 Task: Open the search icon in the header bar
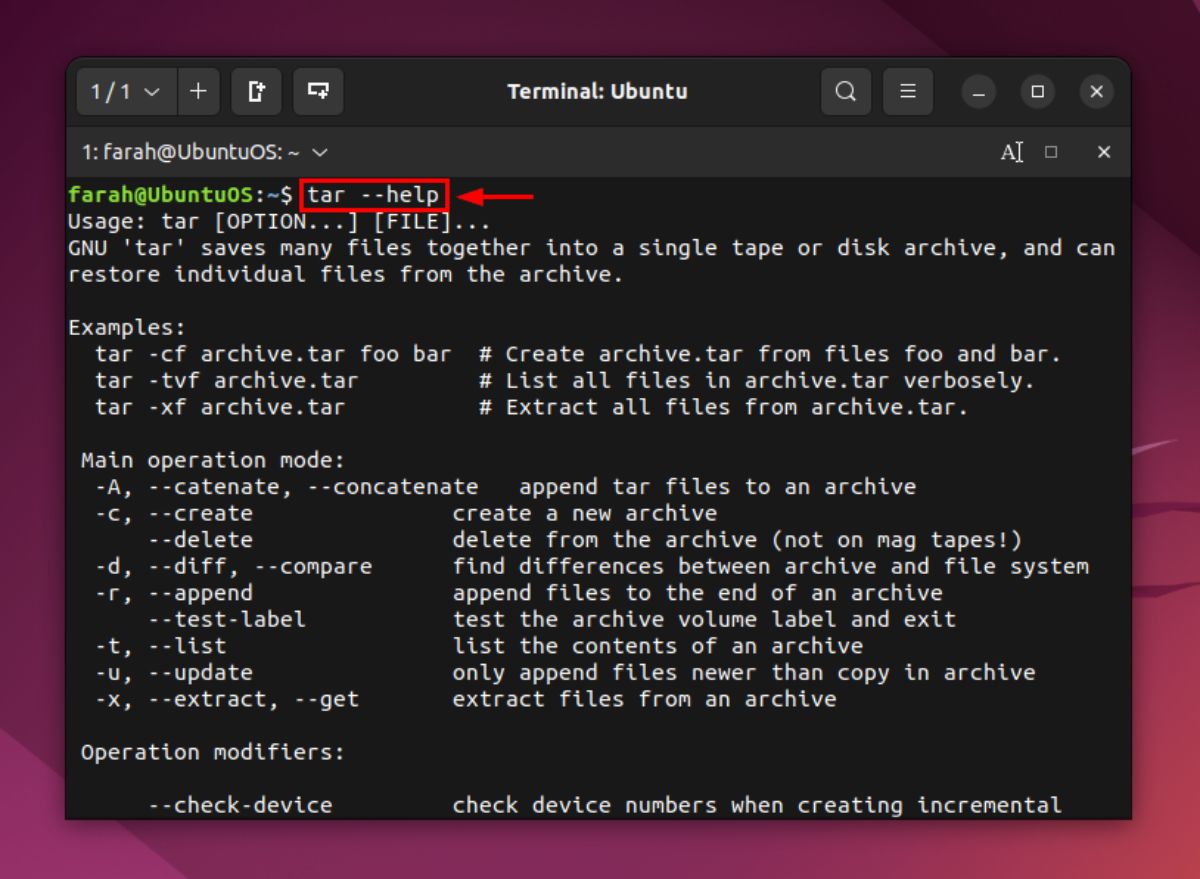coord(846,91)
